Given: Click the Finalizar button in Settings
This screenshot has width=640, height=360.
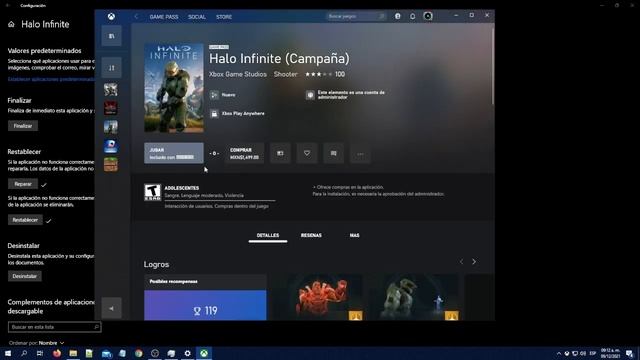Looking at the screenshot, I should pyautogui.click(x=23, y=126).
